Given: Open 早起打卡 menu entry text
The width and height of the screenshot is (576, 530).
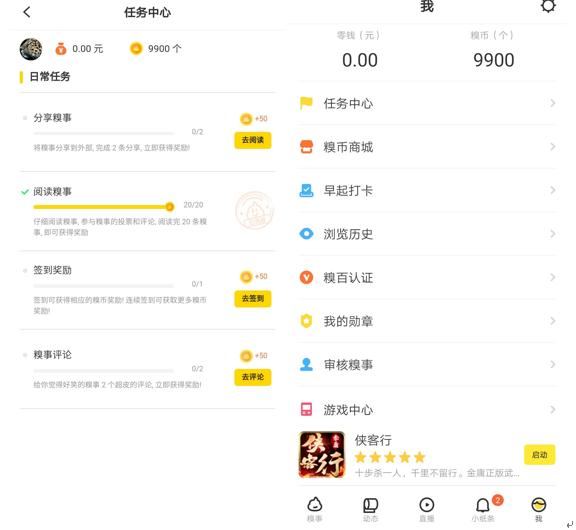Looking at the screenshot, I should coord(348,191).
